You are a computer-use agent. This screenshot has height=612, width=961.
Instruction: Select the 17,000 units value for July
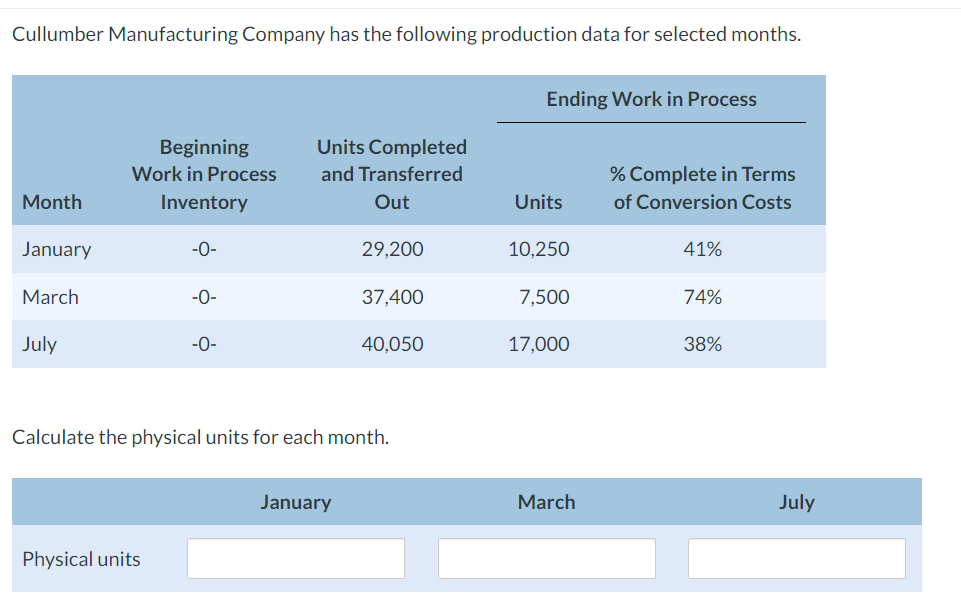[x=538, y=343]
